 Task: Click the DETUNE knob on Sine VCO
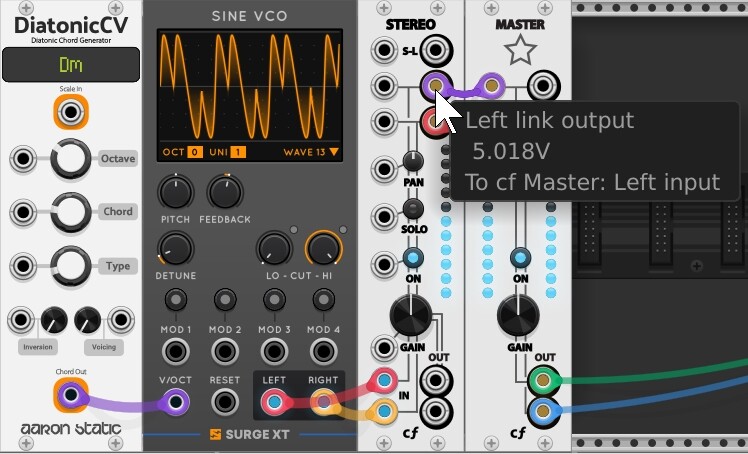coord(176,248)
